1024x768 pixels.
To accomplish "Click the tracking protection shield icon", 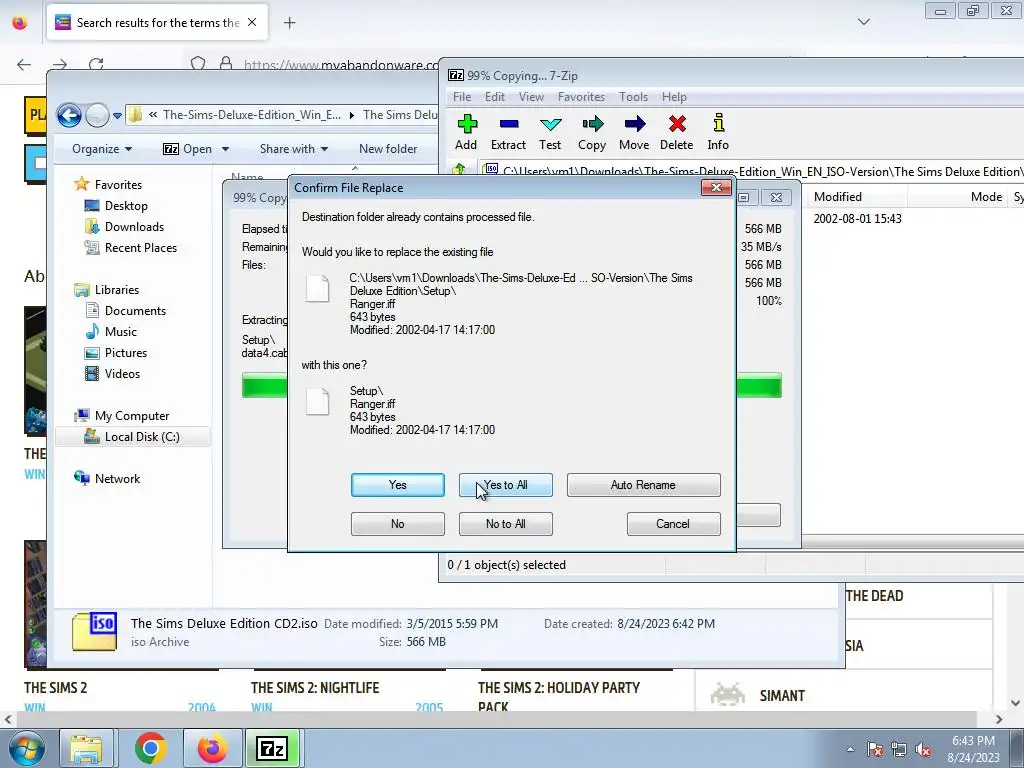I will coord(198,64).
